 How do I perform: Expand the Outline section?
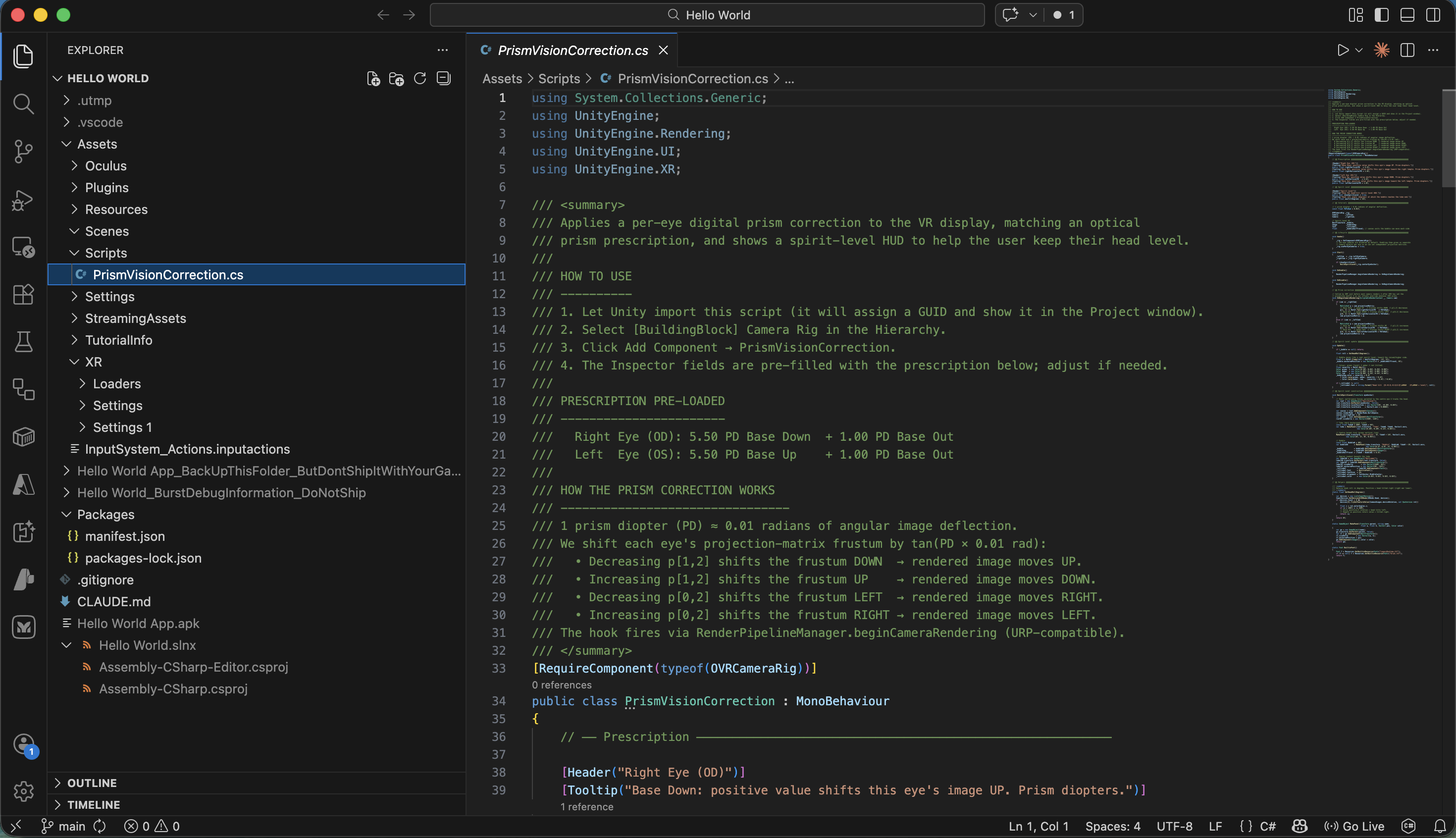[x=92, y=783]
